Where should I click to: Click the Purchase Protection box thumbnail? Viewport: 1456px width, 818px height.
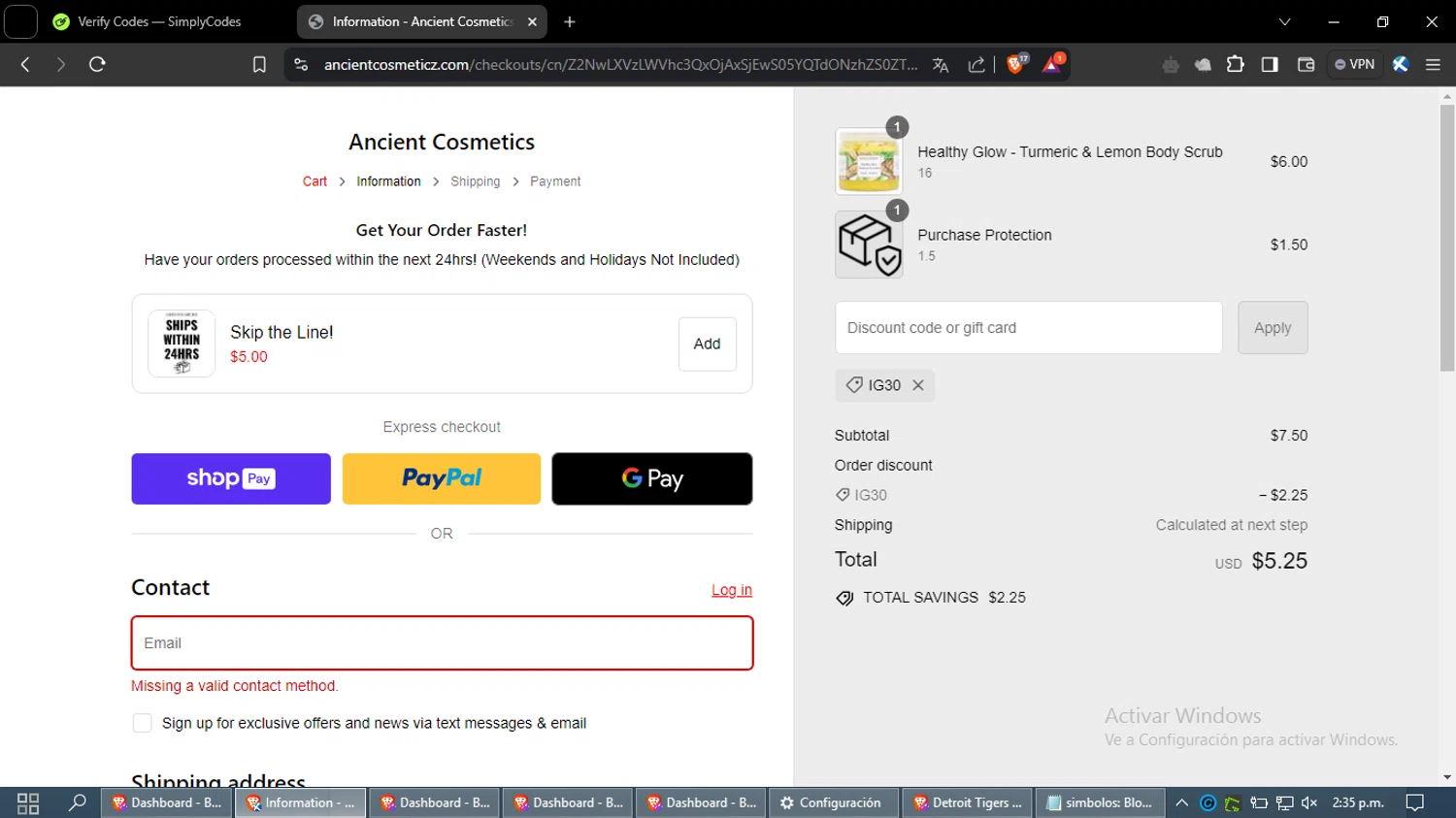(869, 245)
